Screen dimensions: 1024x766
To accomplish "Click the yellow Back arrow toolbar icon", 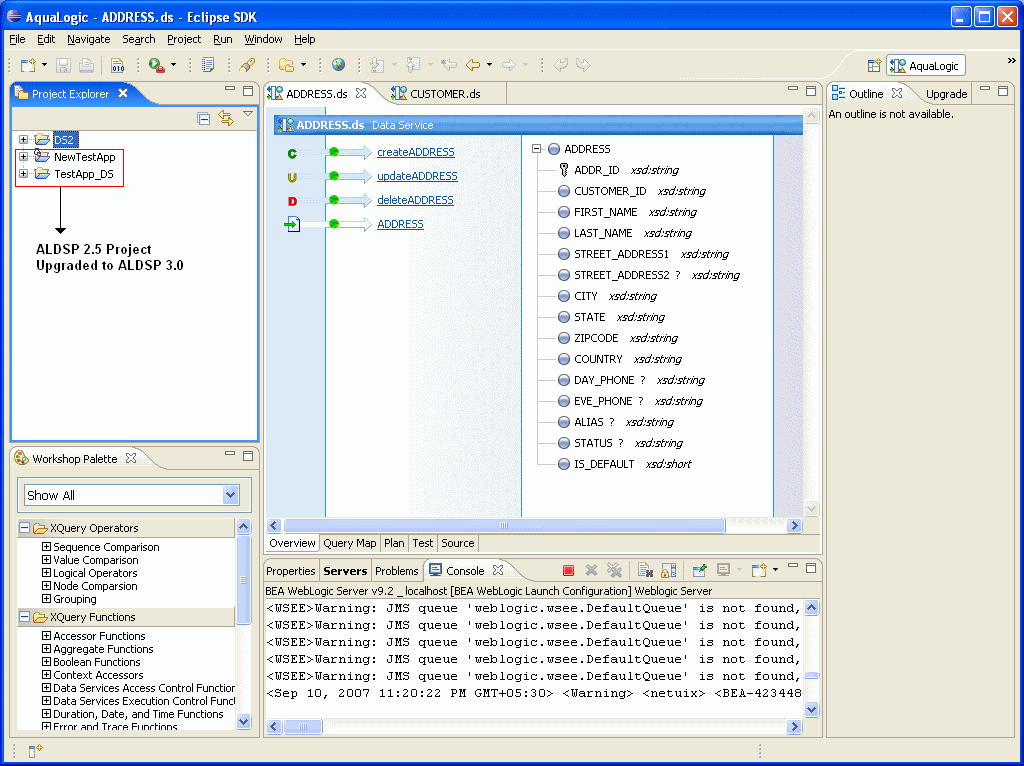I will point(473,65).
